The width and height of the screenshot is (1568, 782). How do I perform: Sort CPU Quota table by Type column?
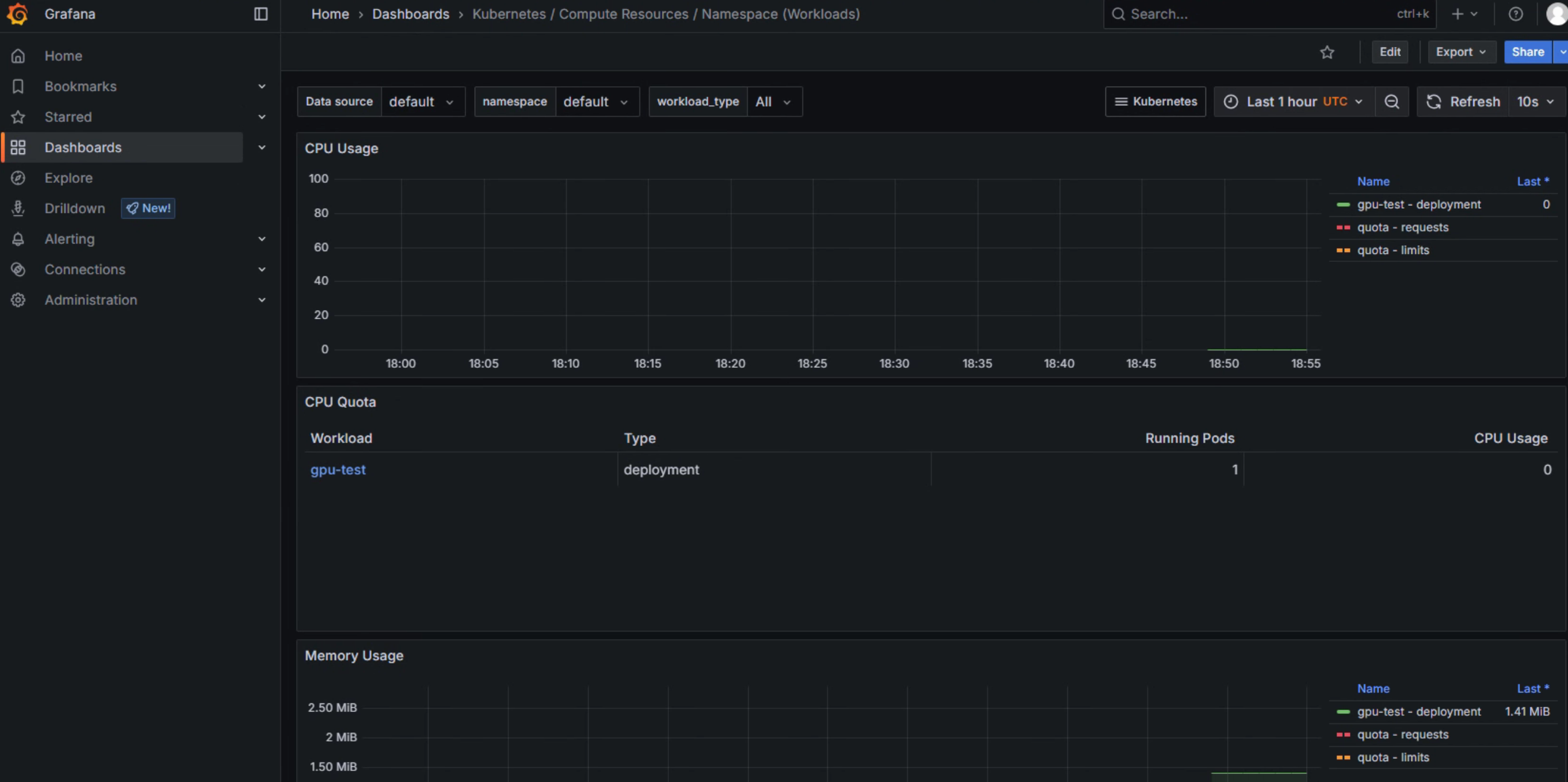[639, 438]
